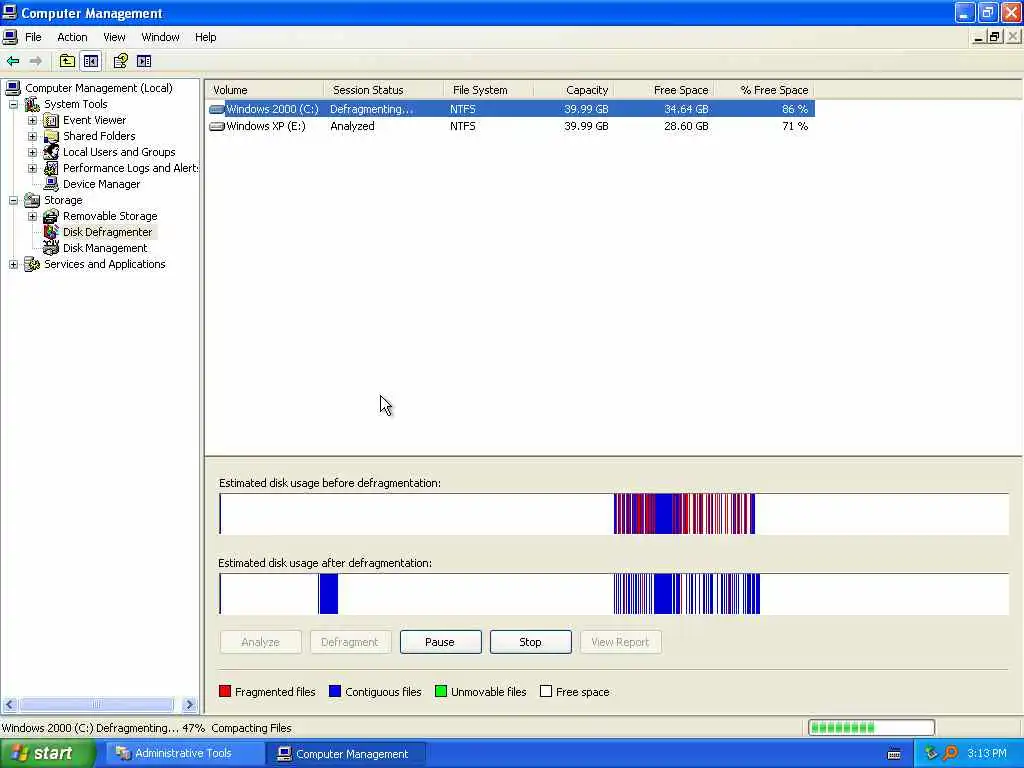Click the Performance Logs and Alerts icon

[x=51, y=168]
